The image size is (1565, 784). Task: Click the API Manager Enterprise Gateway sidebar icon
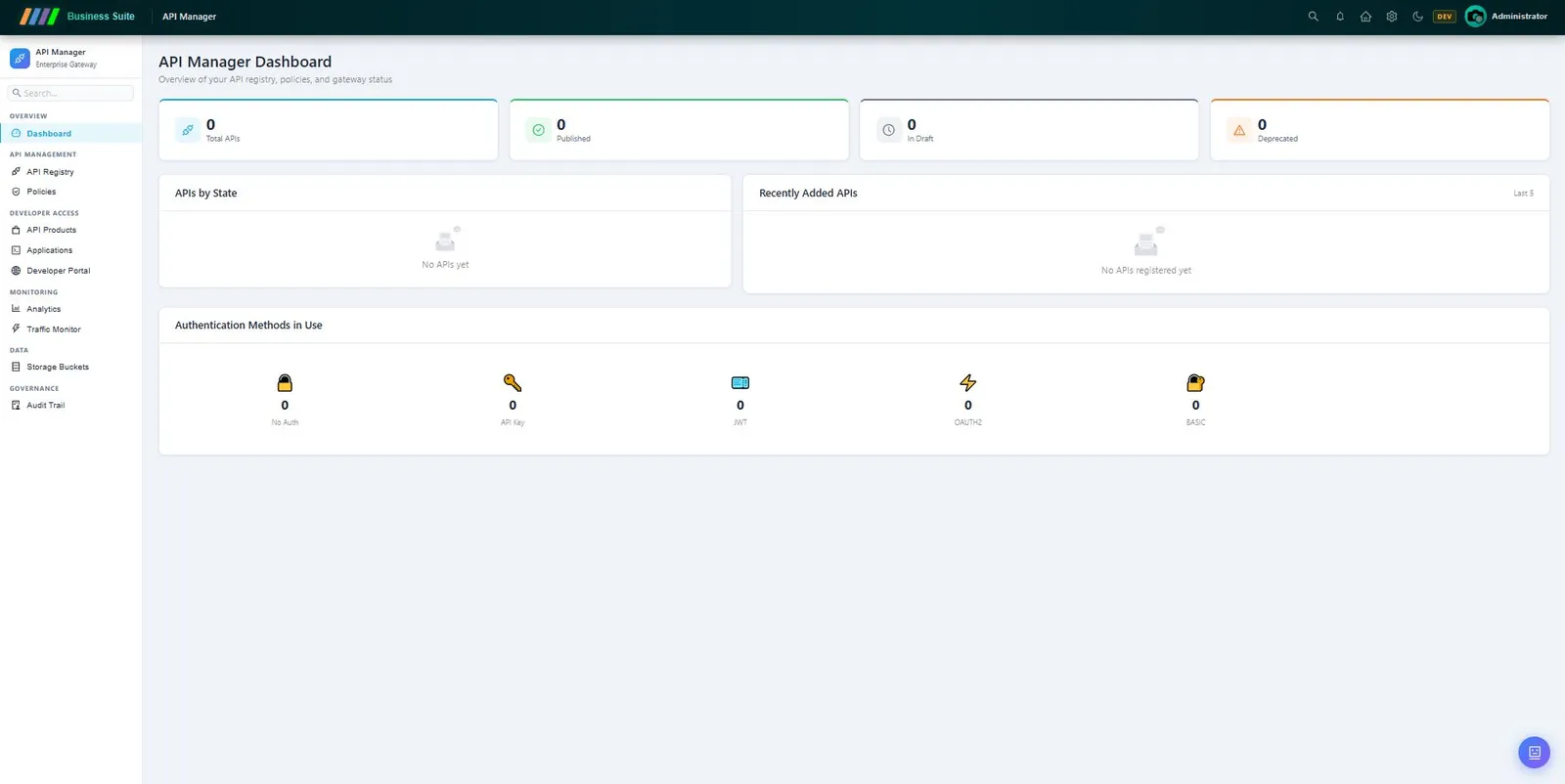point(20,59)
